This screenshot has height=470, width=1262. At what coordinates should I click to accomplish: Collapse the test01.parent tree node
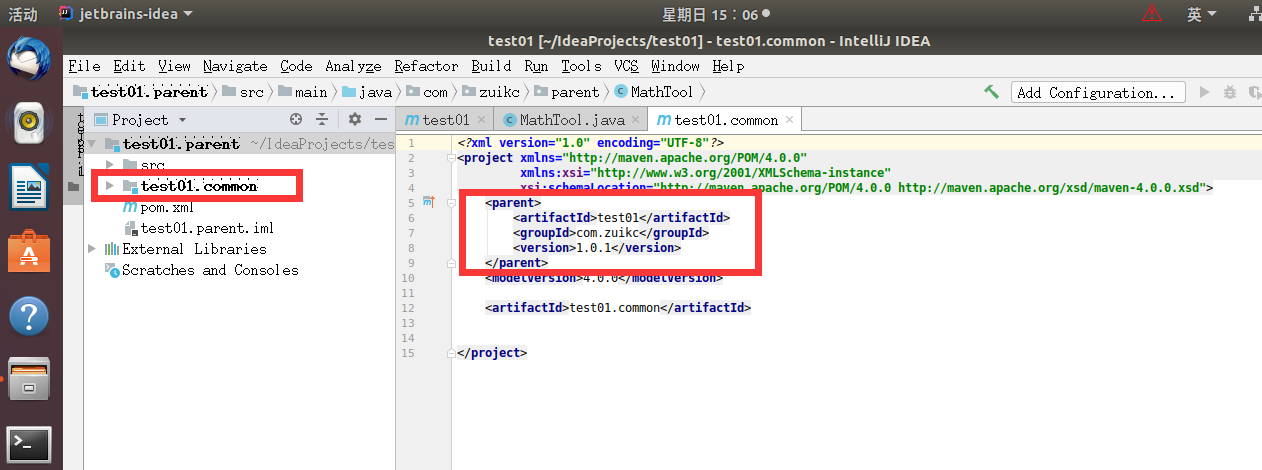pos(93,144)
